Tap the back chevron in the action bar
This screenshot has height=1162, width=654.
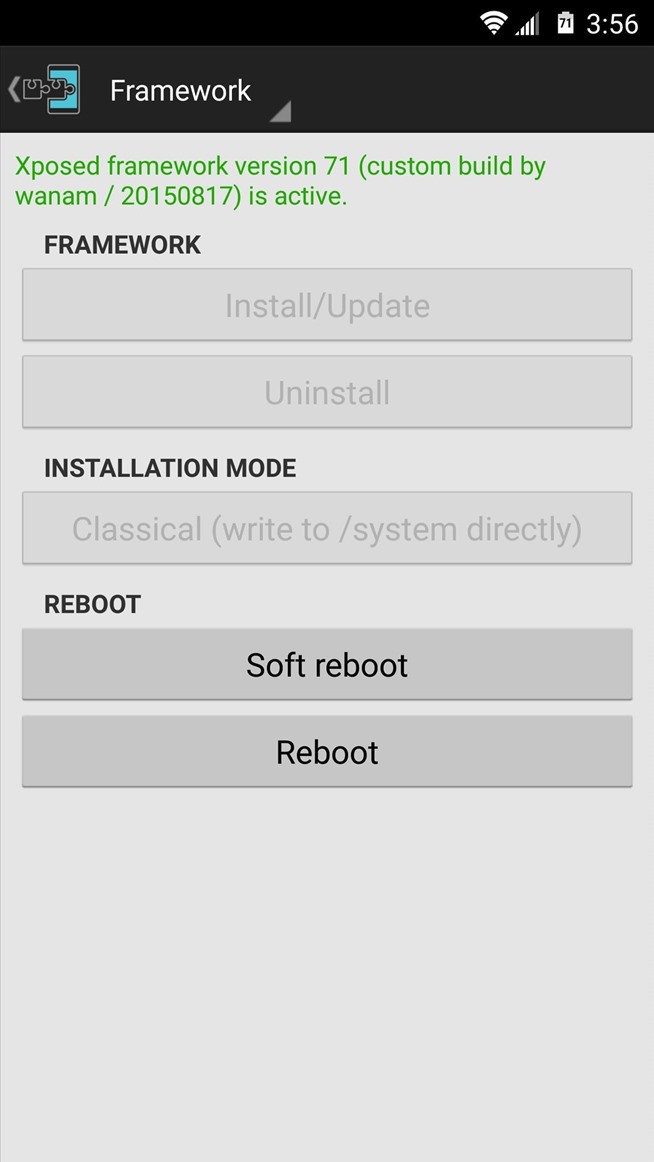click(13, 90)
